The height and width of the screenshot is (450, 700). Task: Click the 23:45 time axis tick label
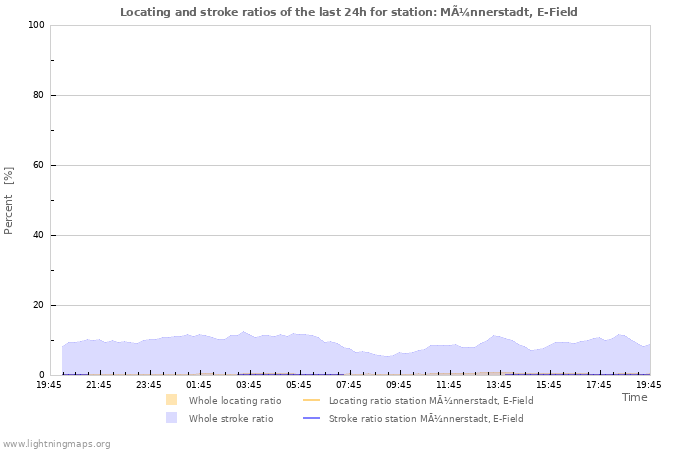149,385
